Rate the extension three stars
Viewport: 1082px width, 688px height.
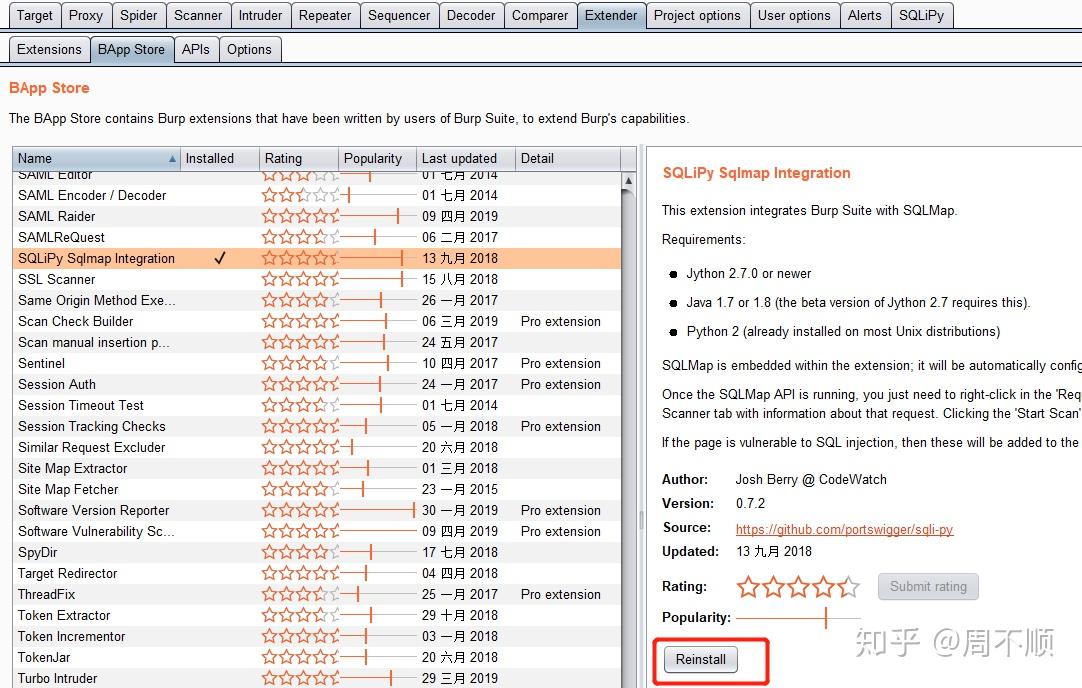pyautogui.click(x=798, y=587)
